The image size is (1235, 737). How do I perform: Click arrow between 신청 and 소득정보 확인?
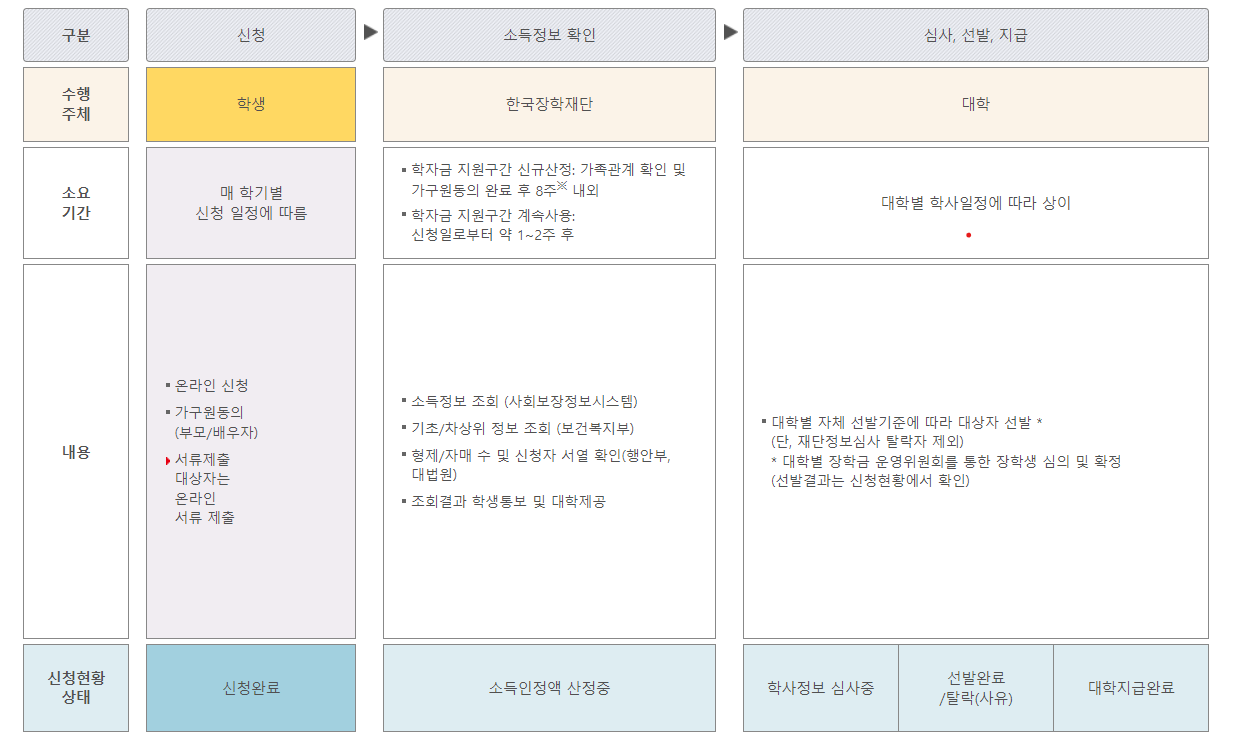[370, 32]
